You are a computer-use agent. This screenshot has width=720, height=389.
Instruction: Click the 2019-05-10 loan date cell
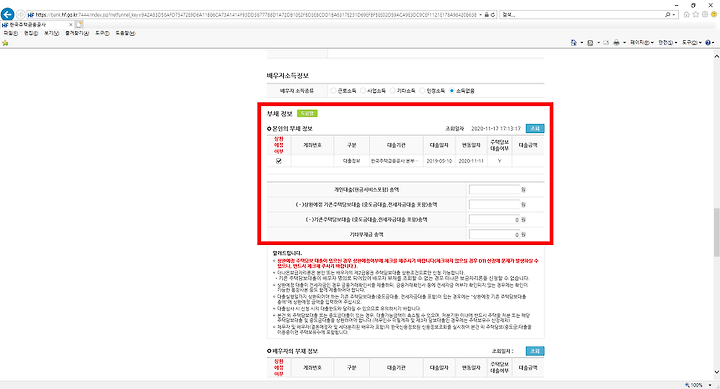[x=439, y=161]
